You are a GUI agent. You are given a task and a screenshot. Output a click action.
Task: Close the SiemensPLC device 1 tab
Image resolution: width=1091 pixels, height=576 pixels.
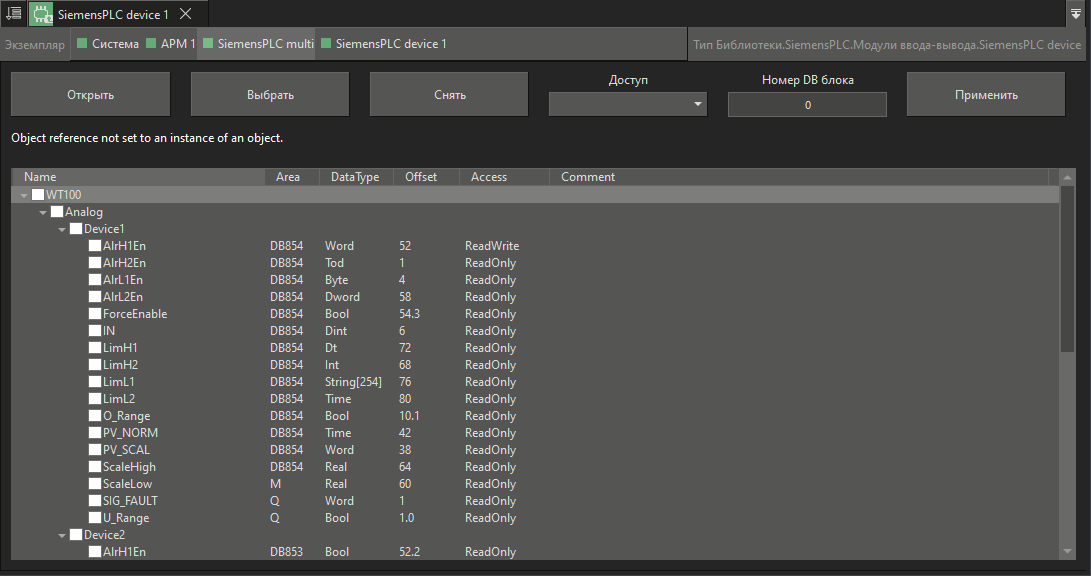(x=186, y=13)
